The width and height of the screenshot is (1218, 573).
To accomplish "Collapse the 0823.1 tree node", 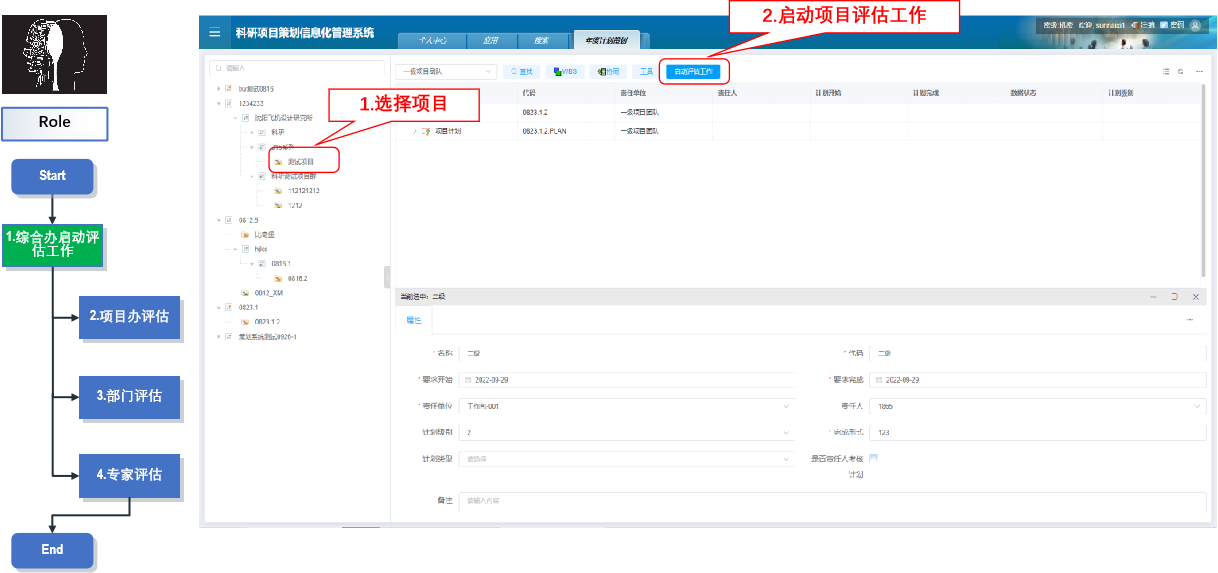I will pos(218,307).
